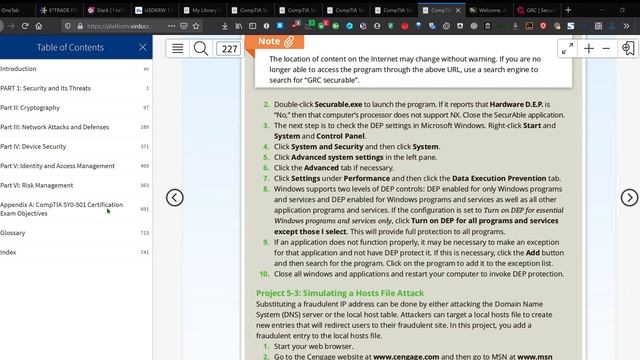Open Appendix A: CompTIA SY0-501 Exam Objectives
This screenshot has width=640, height=360.
click(x=76, y=209)
